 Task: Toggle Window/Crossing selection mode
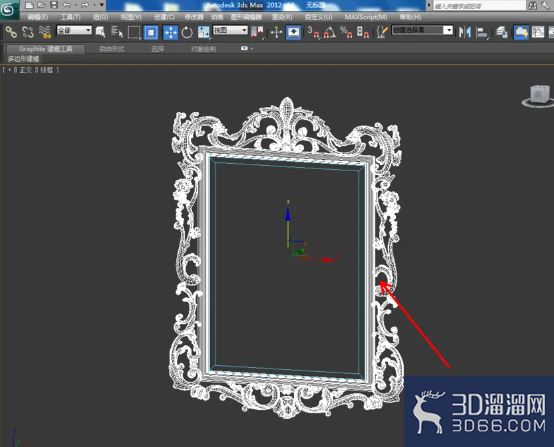point(151,32)
